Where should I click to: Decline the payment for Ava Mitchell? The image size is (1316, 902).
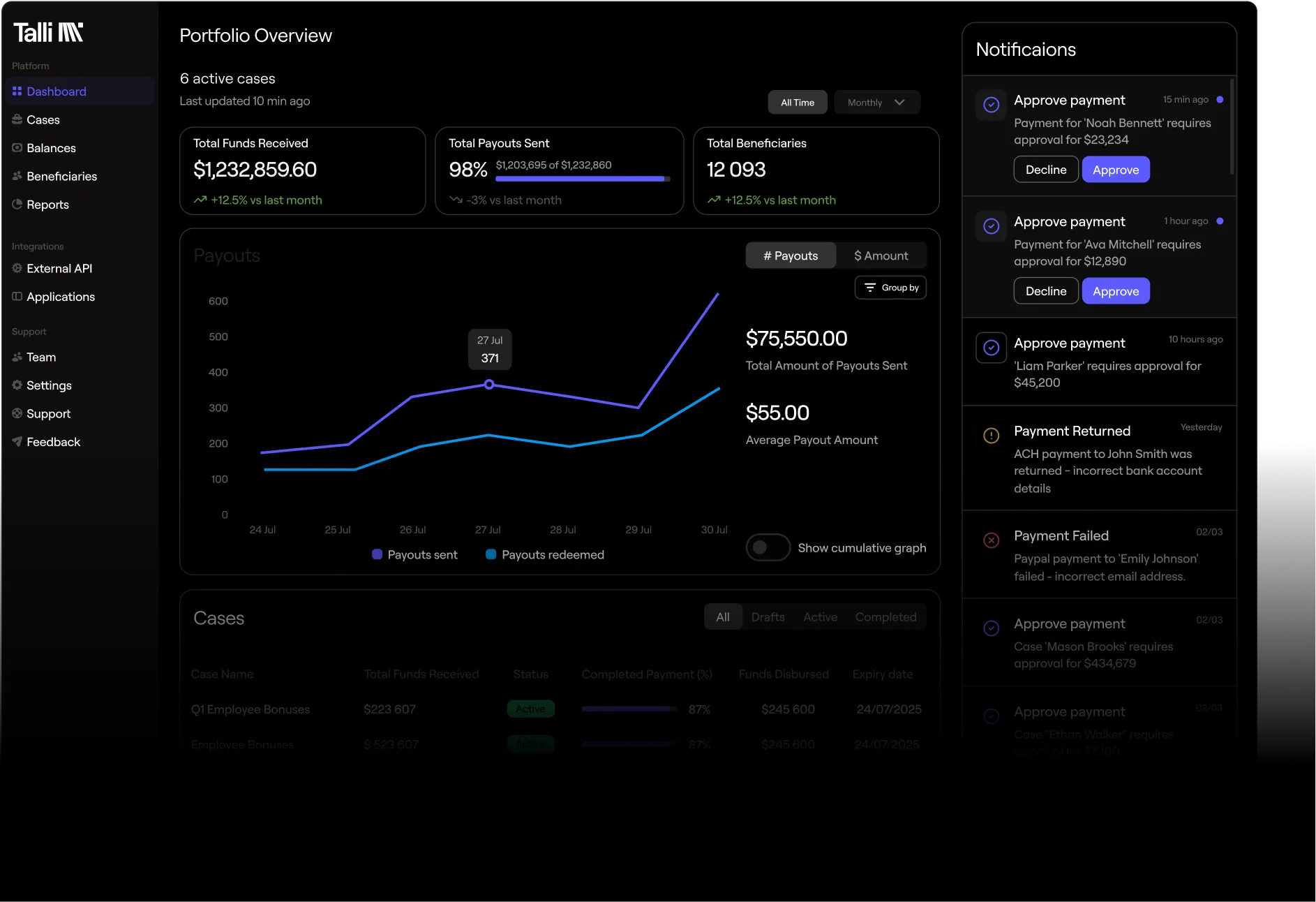point(1045,290)
